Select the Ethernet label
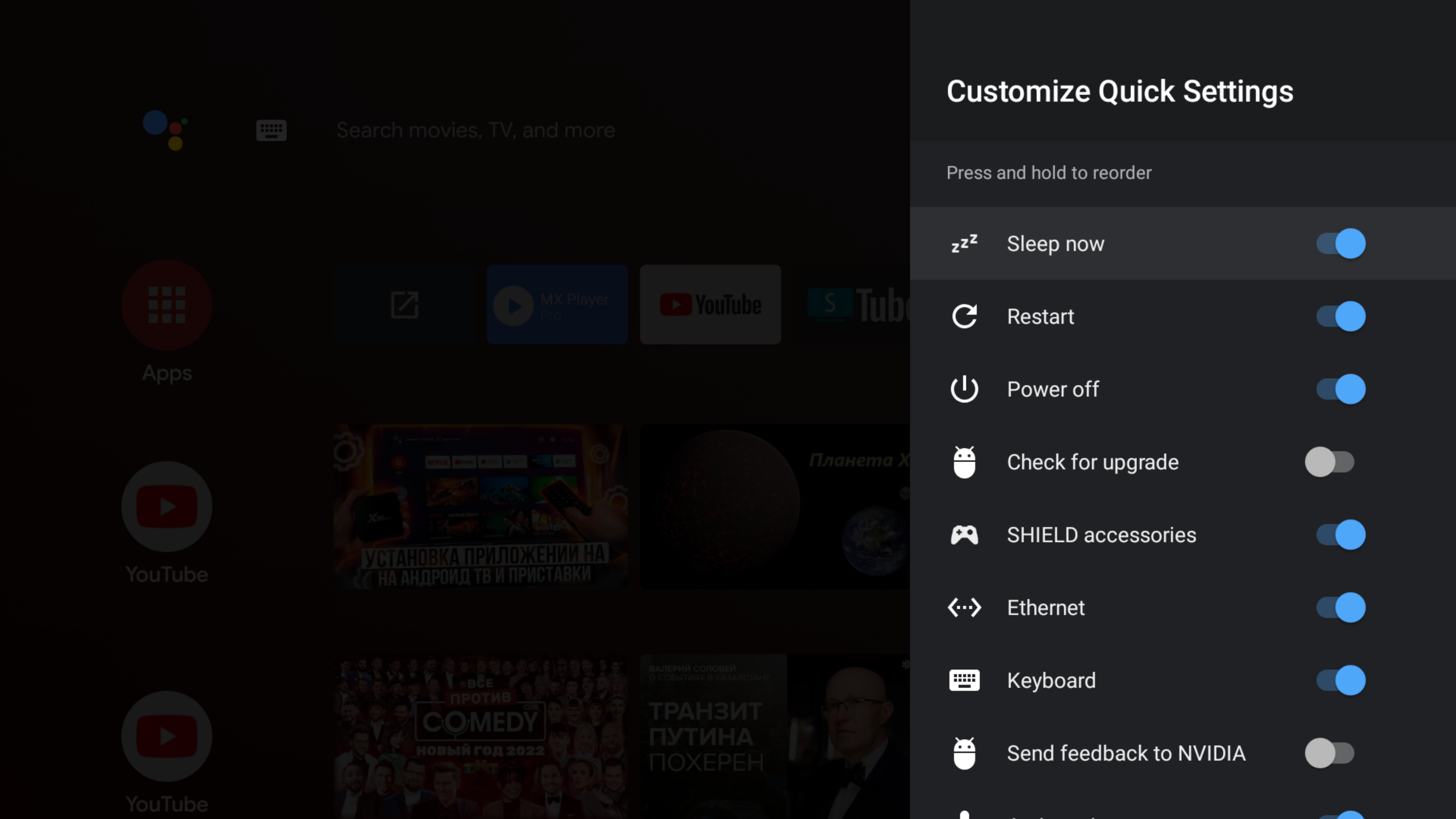This screenshot has width=1456, height=819. click(1046, 607)
